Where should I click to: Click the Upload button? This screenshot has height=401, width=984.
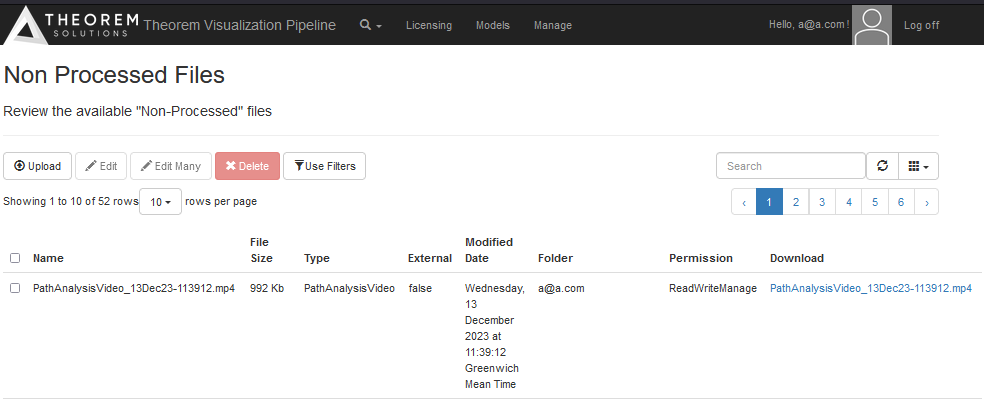point(38,166)
